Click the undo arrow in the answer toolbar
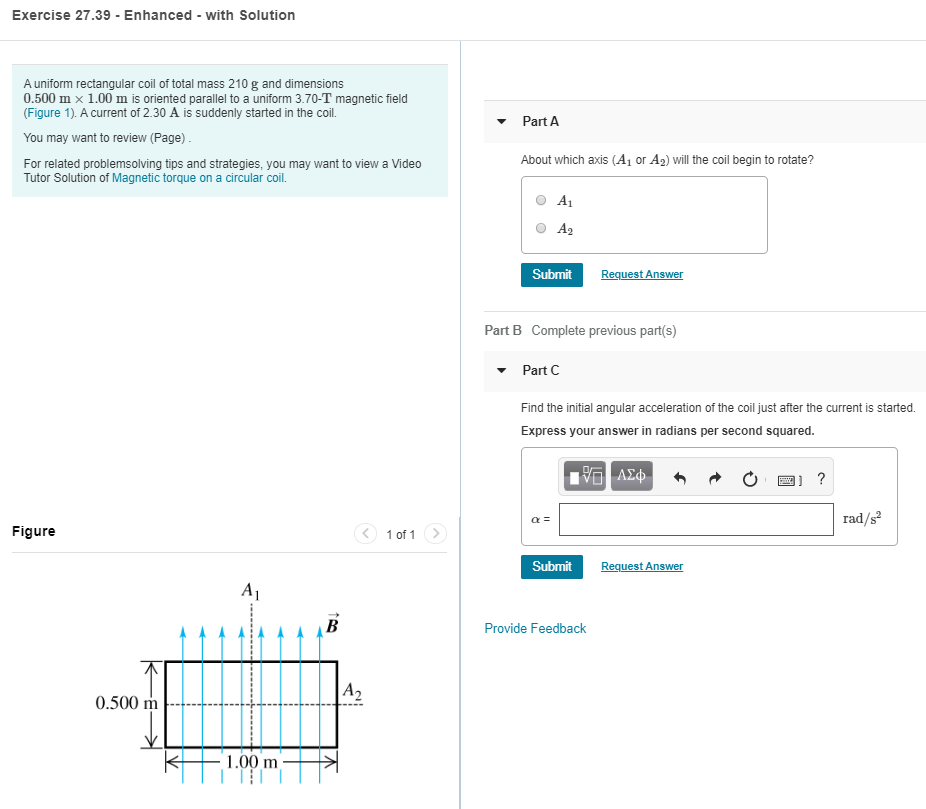Screen dimensions: 926x809 pos(681,477)
